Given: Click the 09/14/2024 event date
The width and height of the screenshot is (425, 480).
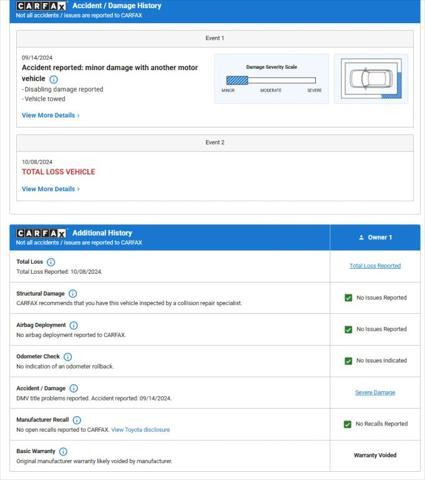Looking at the screenshot, I should 37,58.
